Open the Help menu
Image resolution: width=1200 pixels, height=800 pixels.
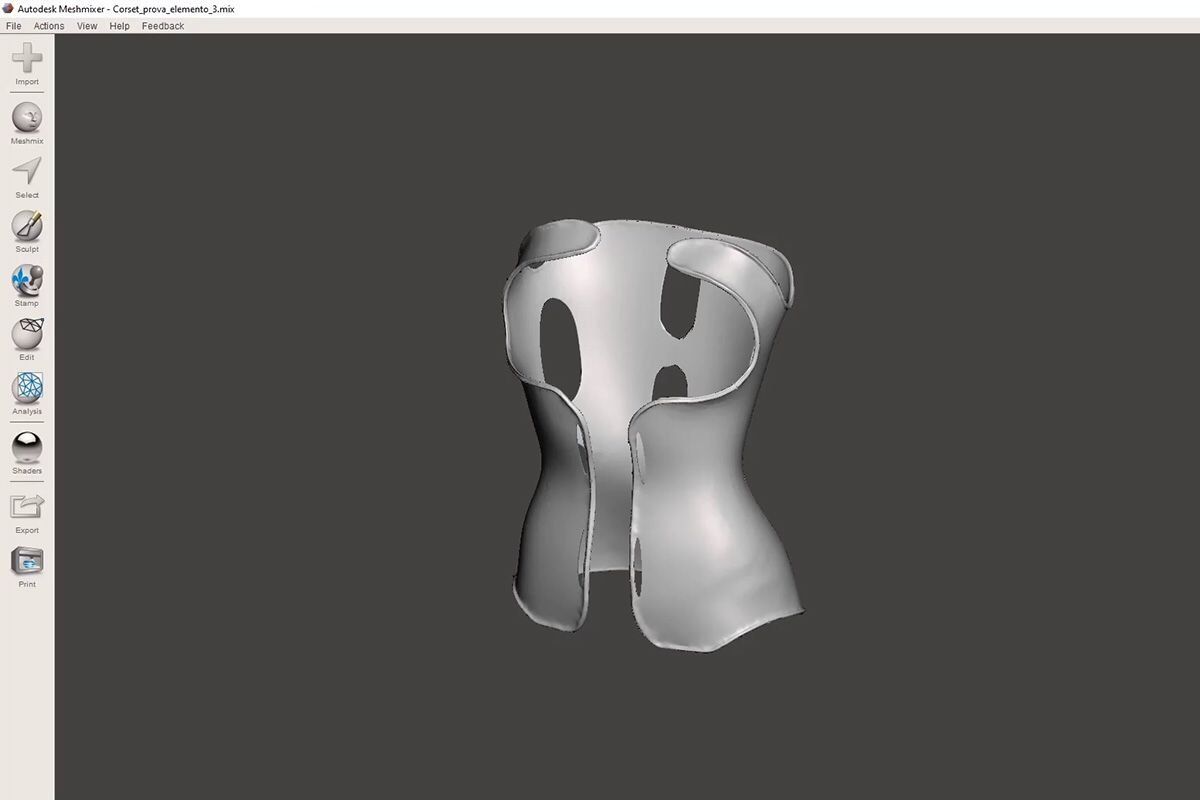pos(118,25)
